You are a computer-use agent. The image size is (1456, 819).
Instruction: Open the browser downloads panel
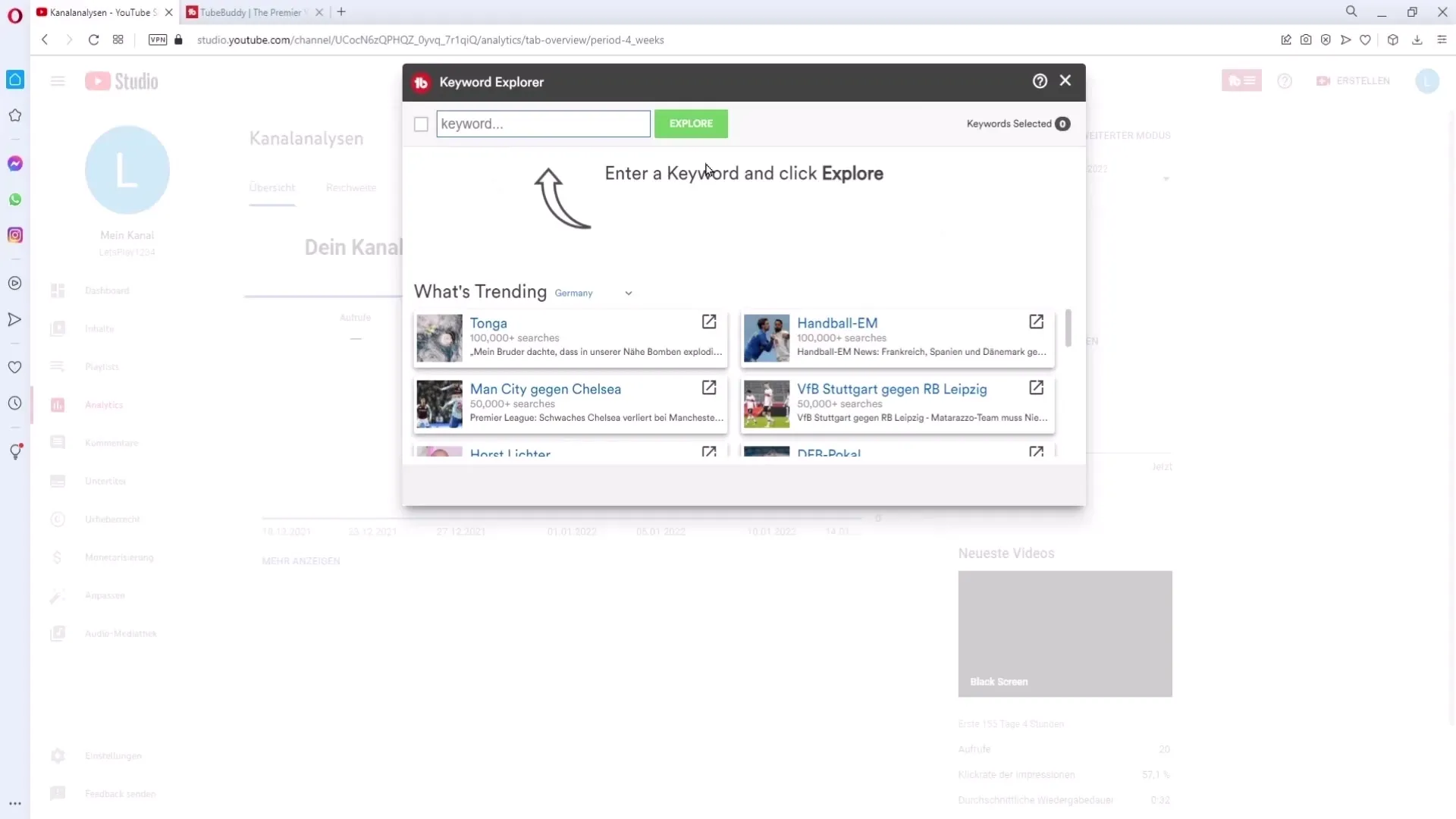click(x=1417, y=40)
